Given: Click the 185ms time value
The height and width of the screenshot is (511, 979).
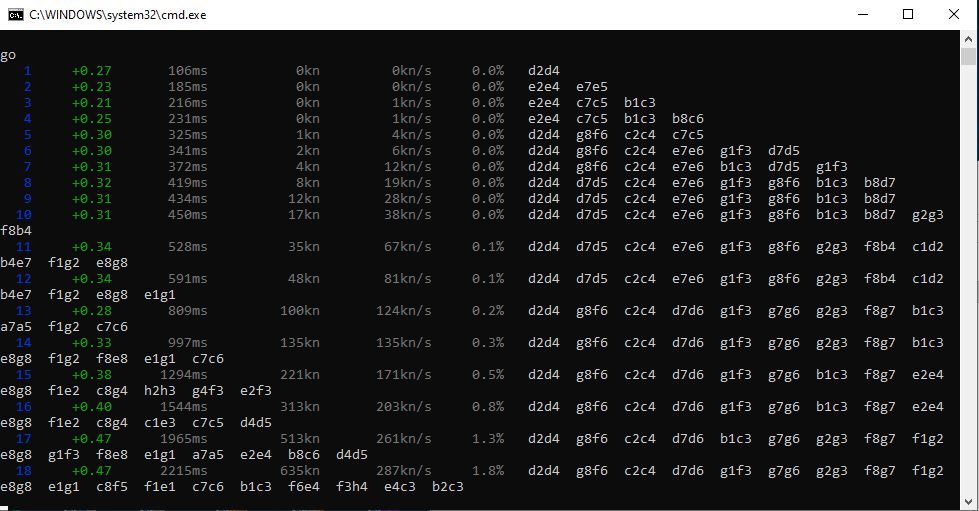Looking at the screenshot, I should (x=187, y=87).
